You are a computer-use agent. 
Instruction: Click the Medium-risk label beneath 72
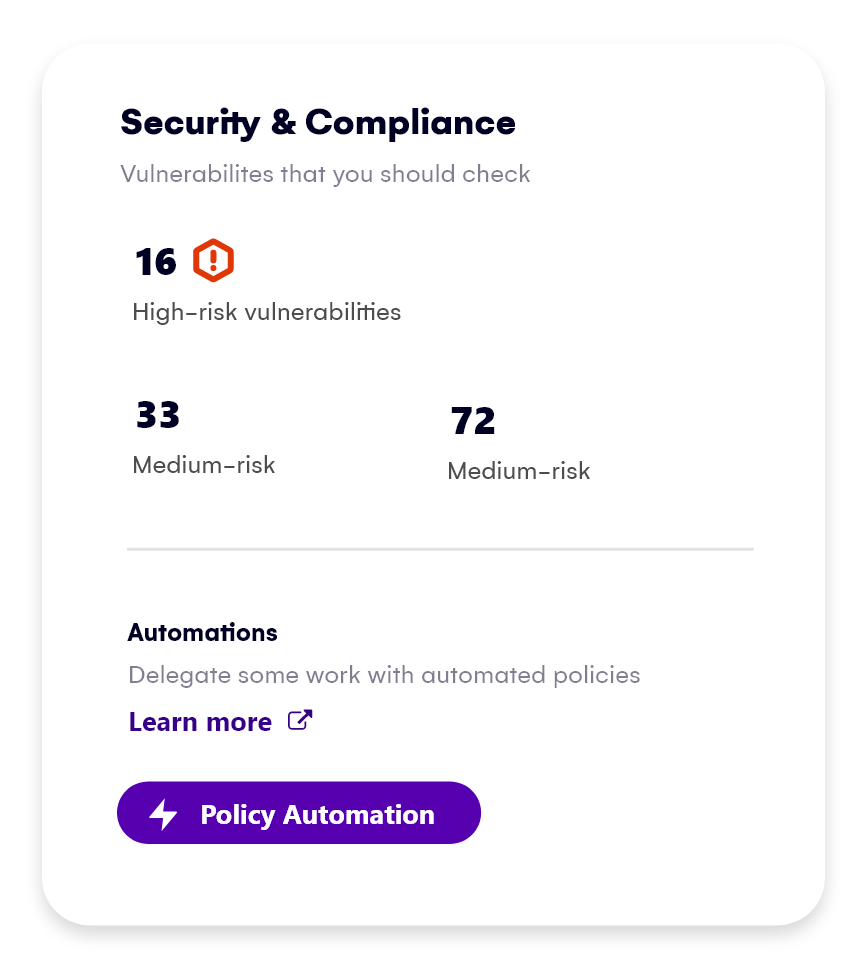[518, 471]
